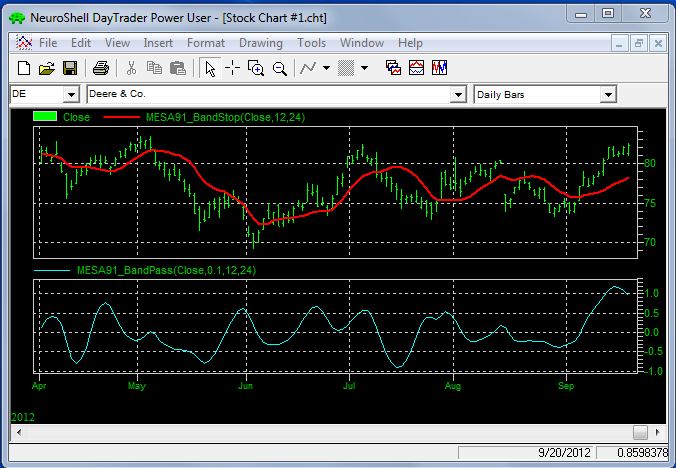This screenshot has height=468, width=676.
Task: Select MESA91_BandPass(Close,0.1,12,24) legend label
Action: (x=166, y=271)
